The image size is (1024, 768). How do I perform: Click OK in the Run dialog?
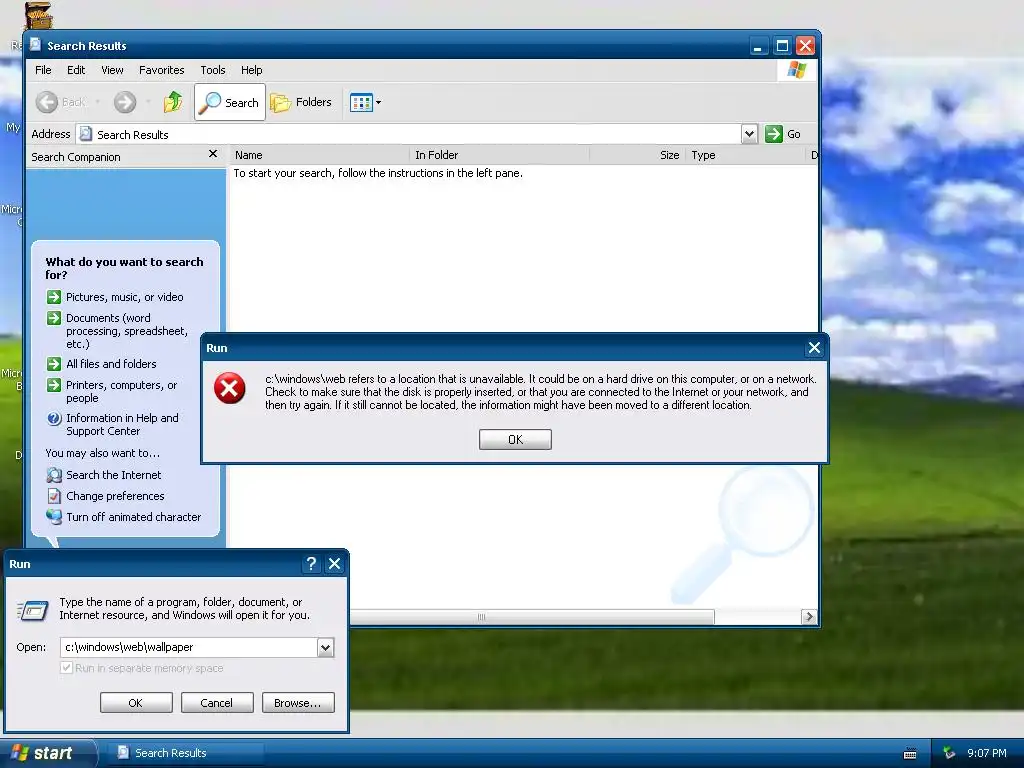pos(136,703)
